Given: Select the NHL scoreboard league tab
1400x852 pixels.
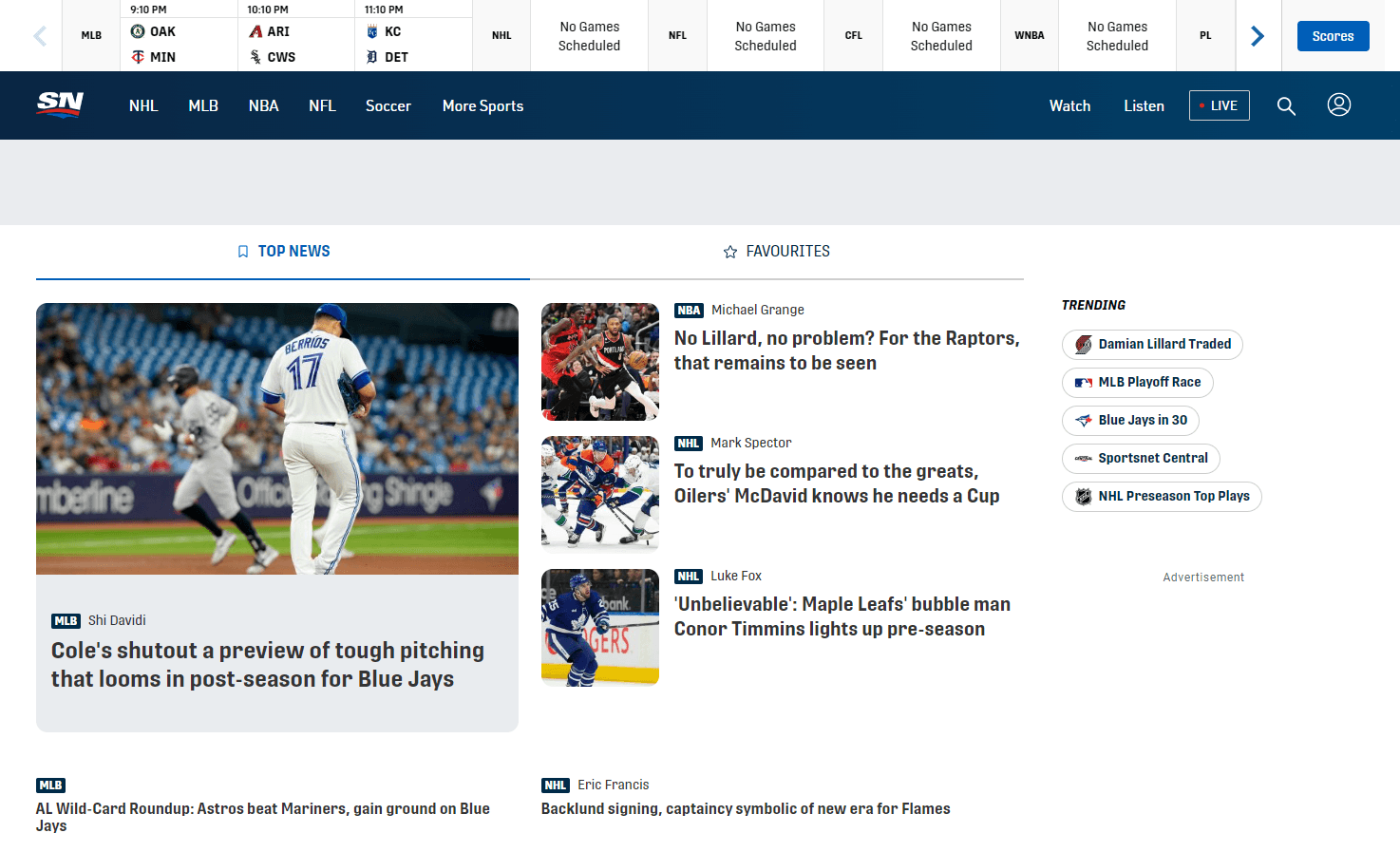Looking at the screenshot, I should (501, 36).
